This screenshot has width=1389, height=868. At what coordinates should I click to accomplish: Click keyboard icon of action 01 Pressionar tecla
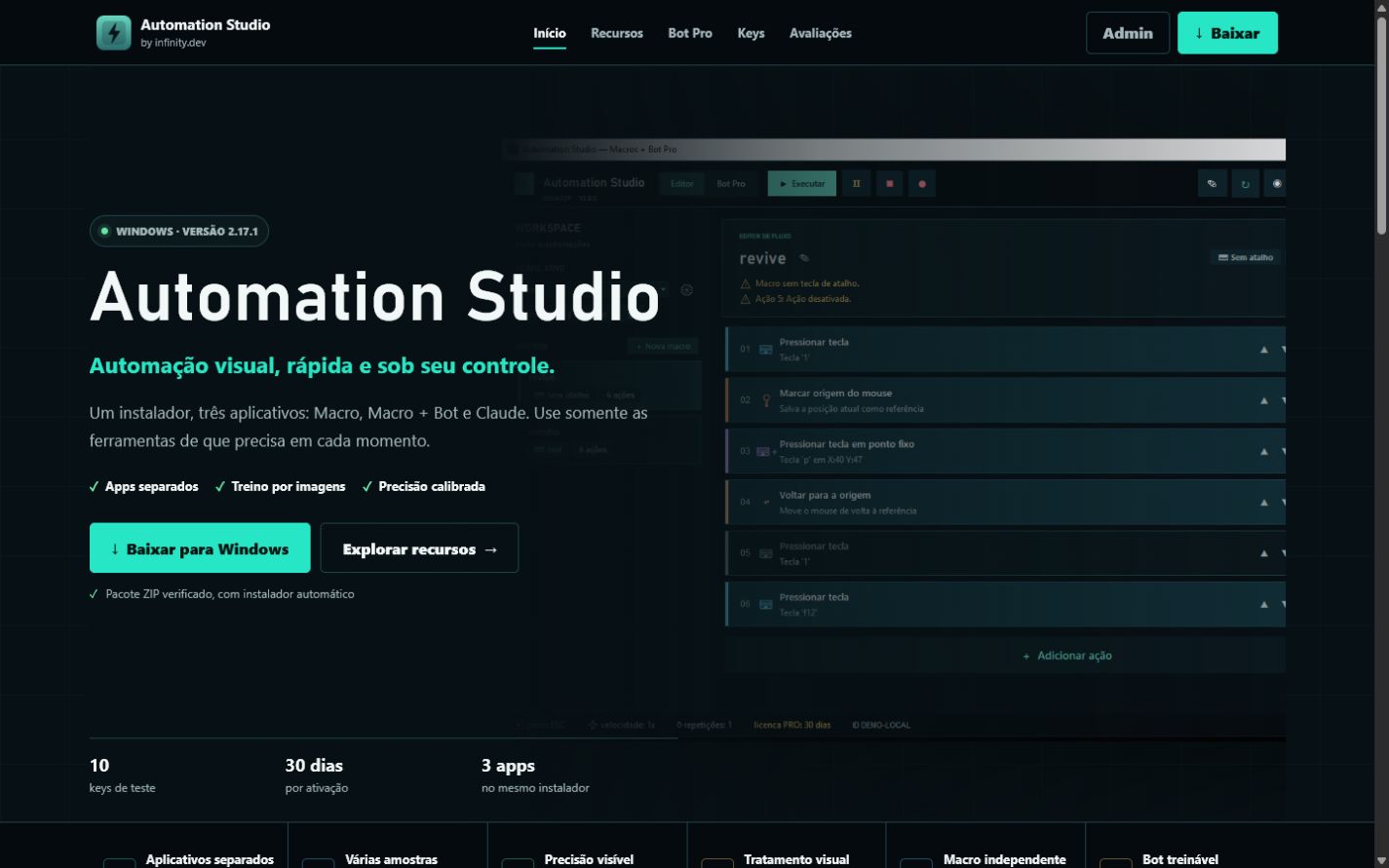pyautogui.click(x=766, y=350)
